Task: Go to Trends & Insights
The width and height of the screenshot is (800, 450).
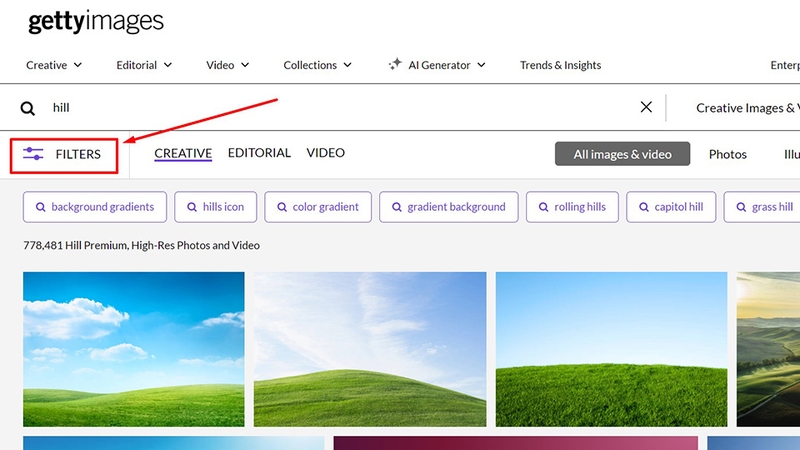Action: pos(560,65)
